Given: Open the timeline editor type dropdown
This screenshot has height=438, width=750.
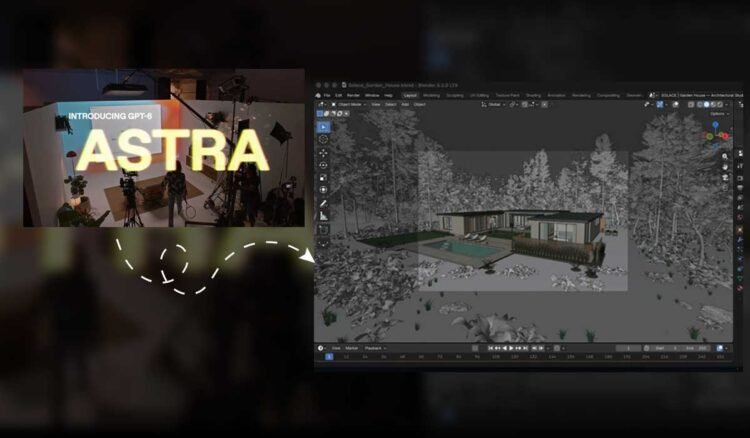Looking at the screenshot, I should [321, 348].
